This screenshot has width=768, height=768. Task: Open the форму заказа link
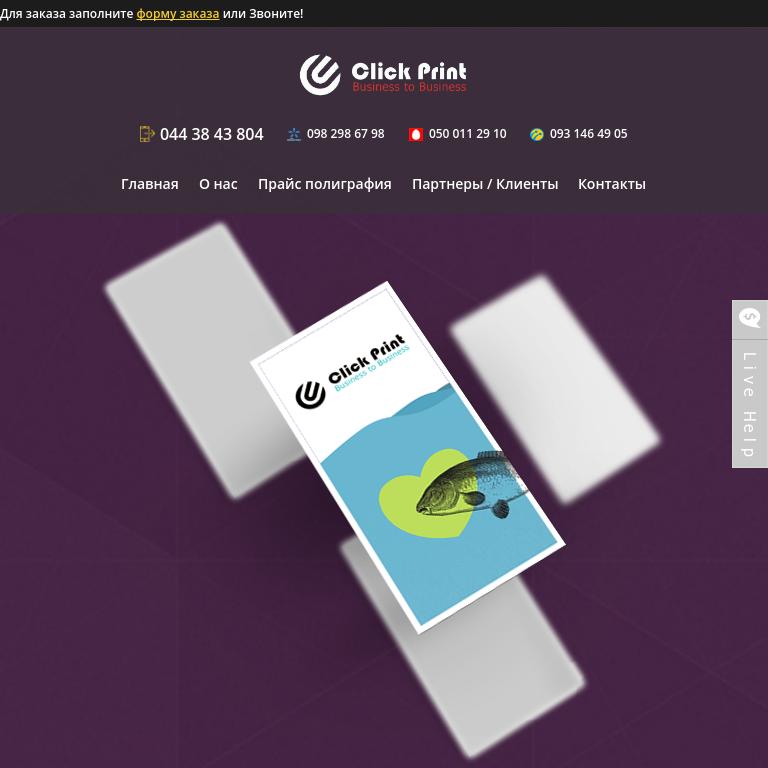pyautogui.click(x=177, y=14)
